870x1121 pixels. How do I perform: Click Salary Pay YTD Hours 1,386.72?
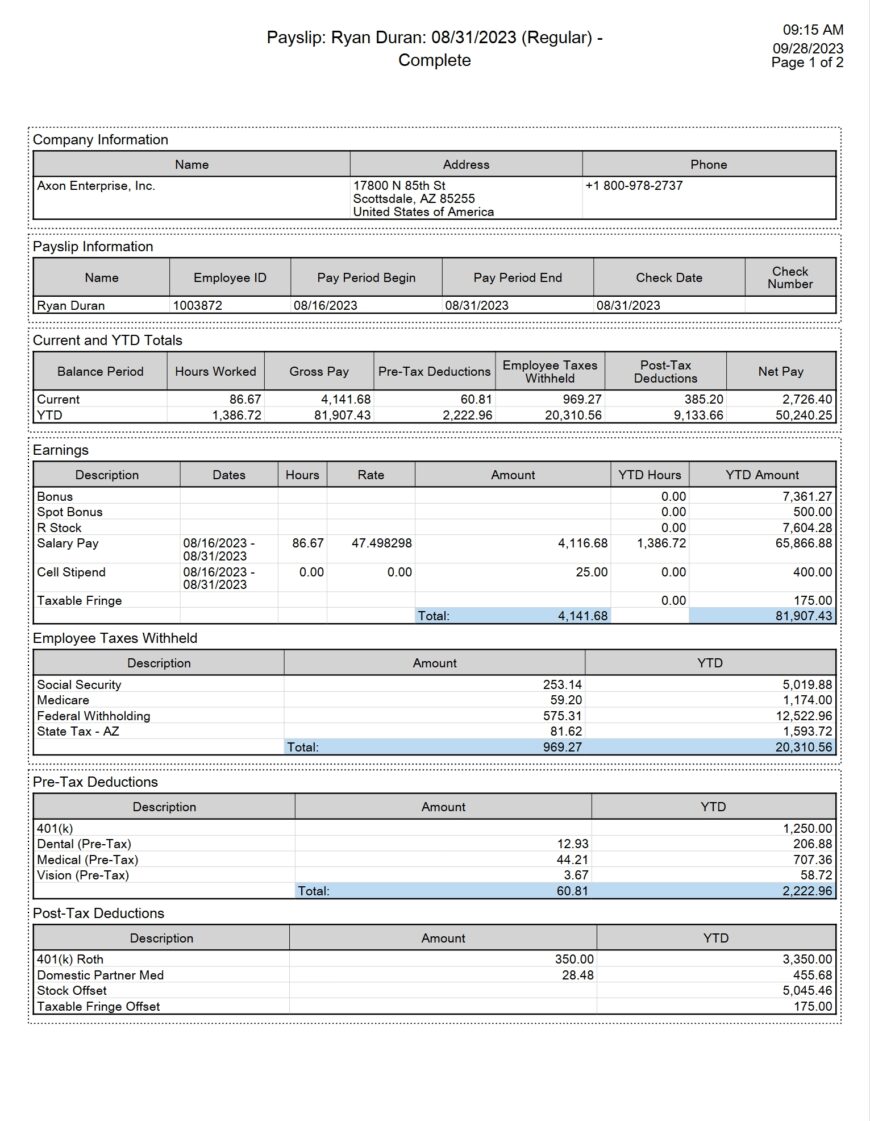tap(661, 543)
